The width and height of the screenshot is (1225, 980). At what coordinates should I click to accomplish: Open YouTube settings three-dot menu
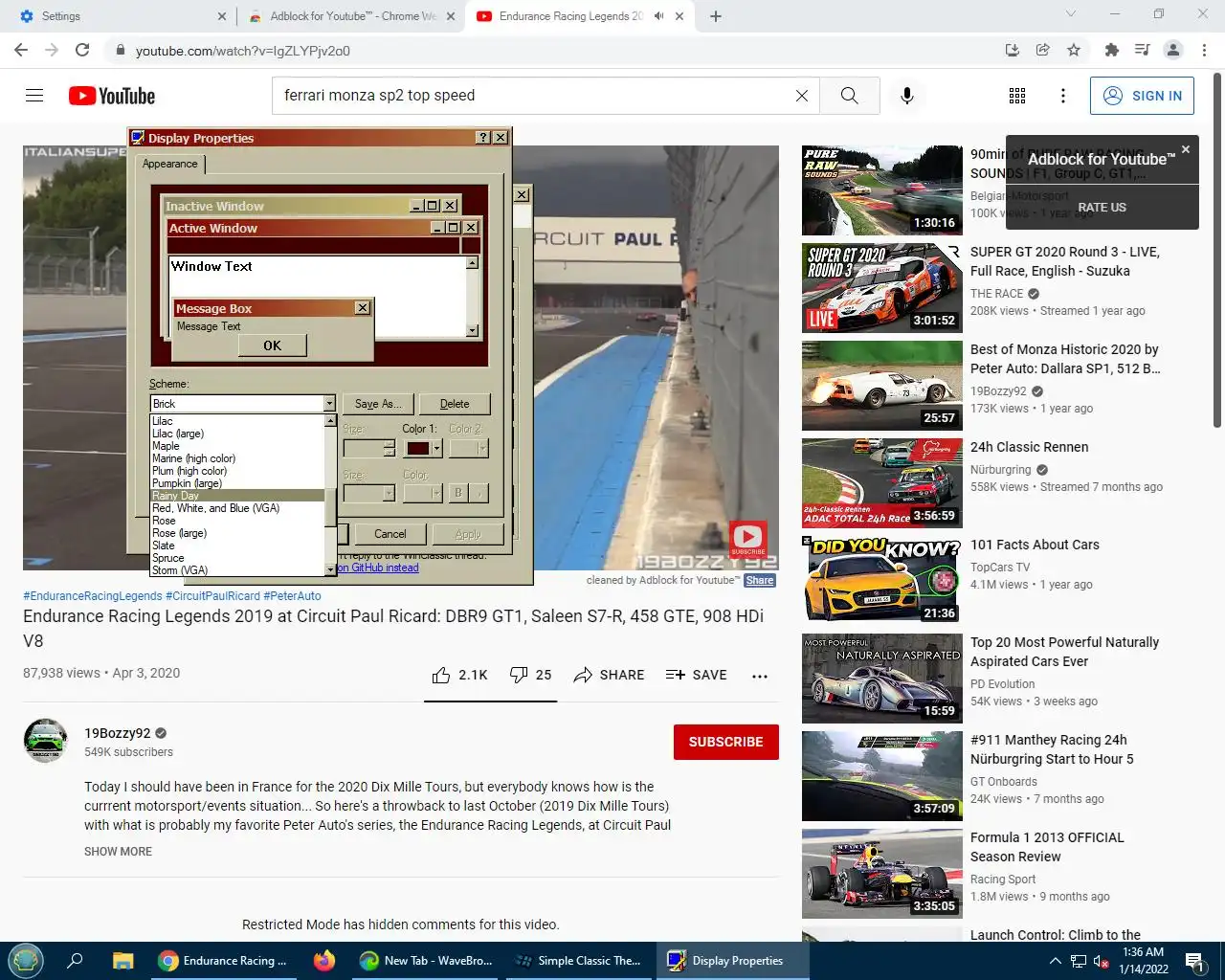coord(1062,96)
